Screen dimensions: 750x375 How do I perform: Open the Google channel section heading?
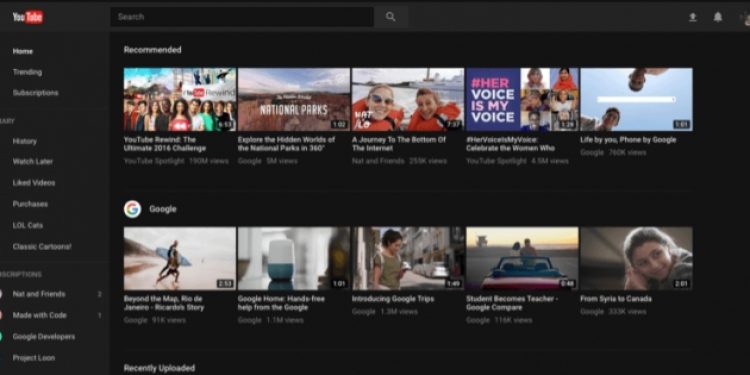[x=163, y=209]
